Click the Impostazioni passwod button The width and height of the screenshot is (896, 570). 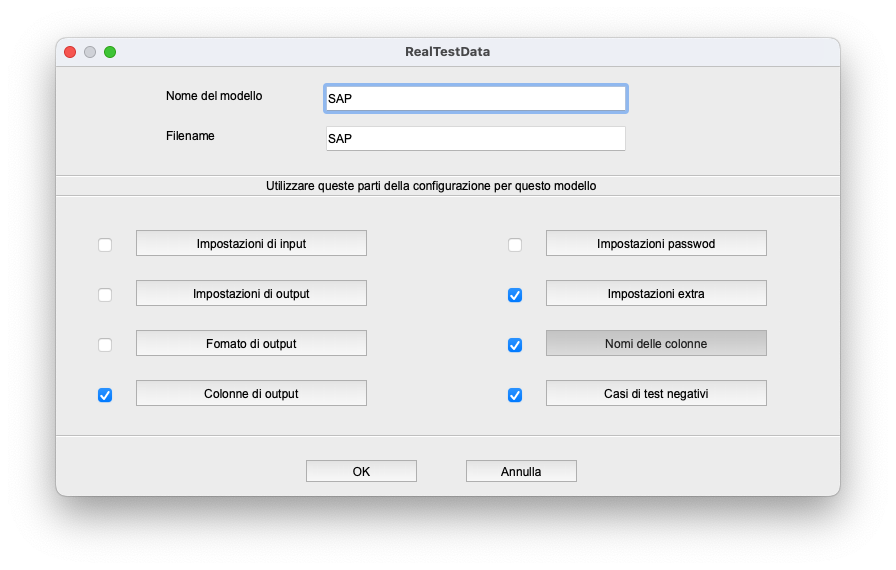pos(656,243)
